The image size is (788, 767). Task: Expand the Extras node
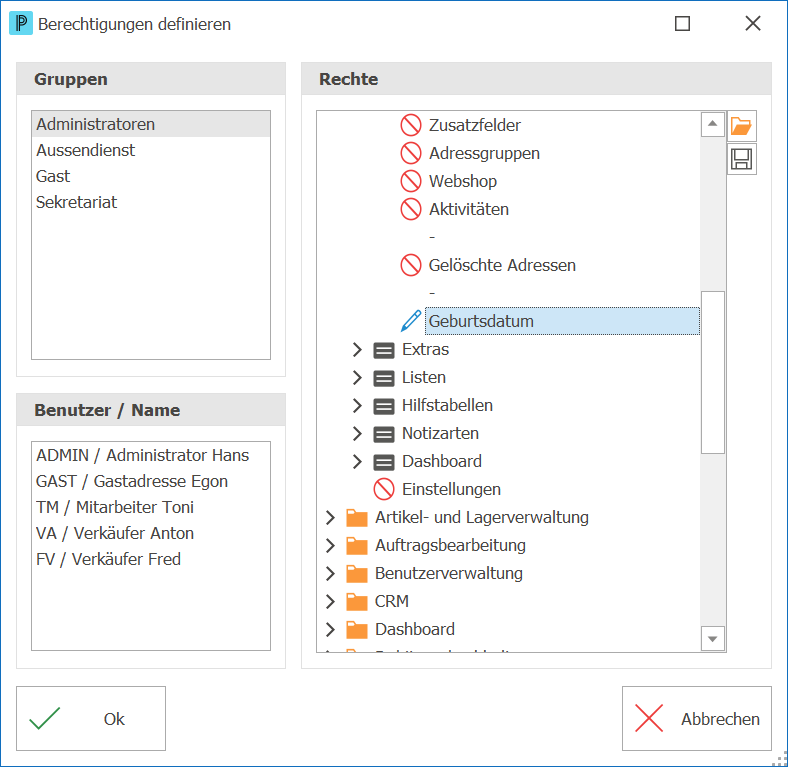pos(357,349)
